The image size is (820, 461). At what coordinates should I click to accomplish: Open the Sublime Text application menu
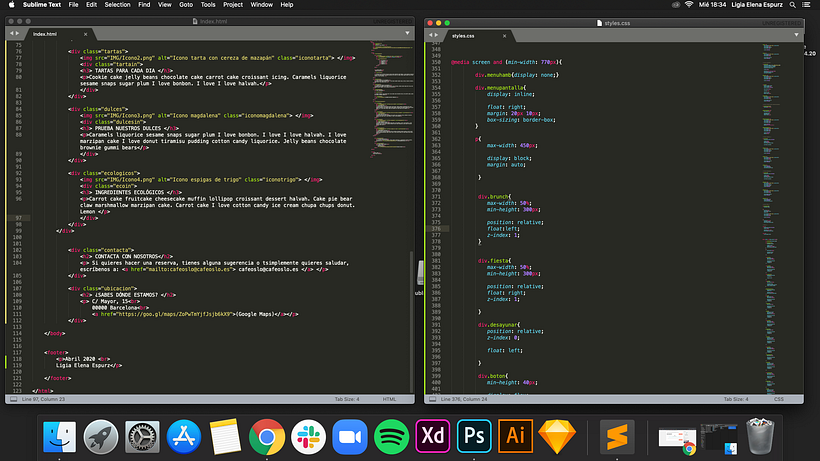click(42, 5)
